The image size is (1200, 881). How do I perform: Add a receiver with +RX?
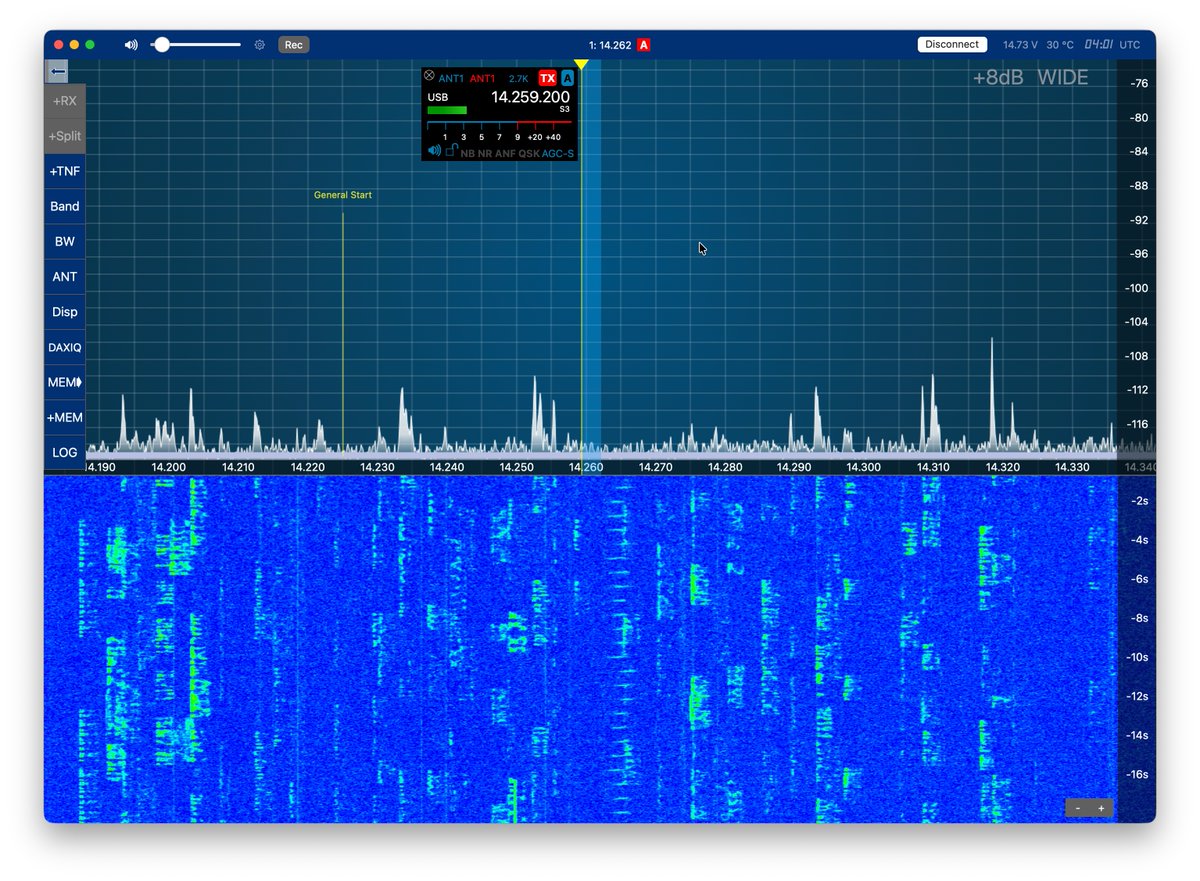point(64,101)
